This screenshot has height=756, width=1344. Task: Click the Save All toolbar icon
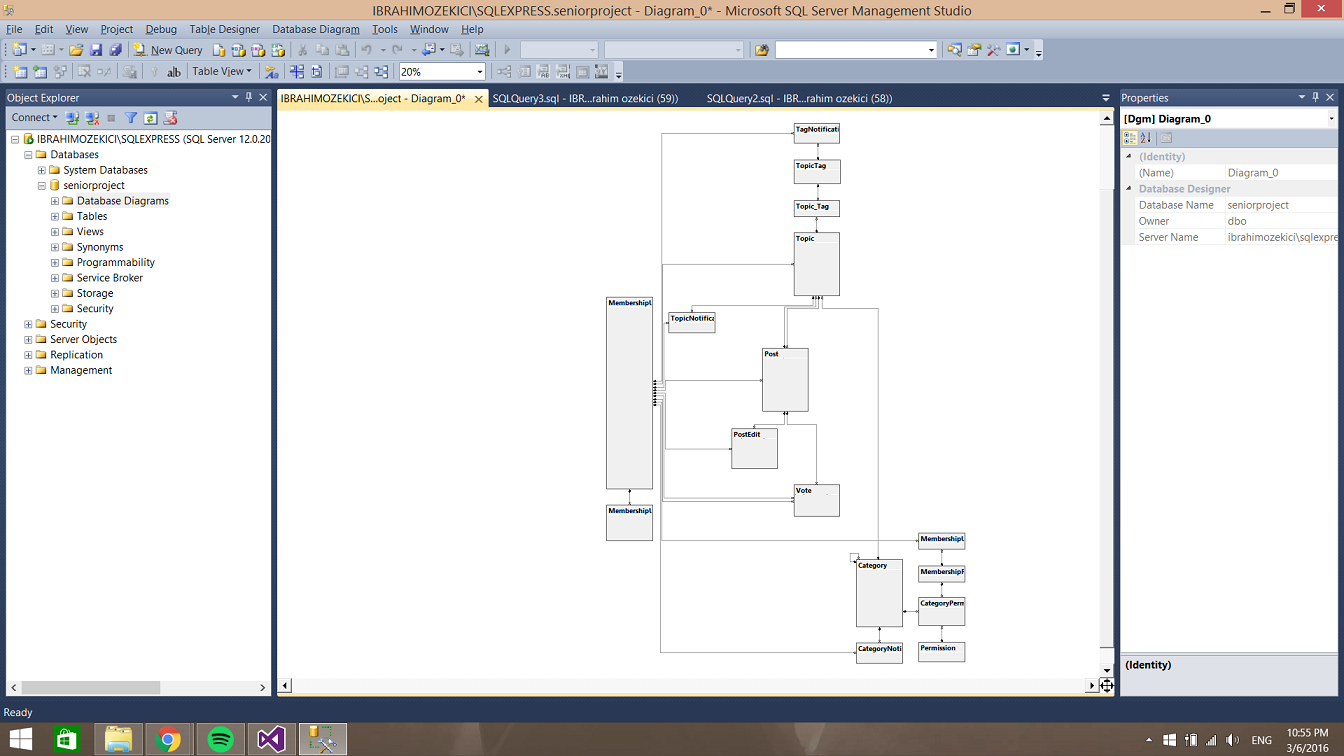coord(115,50)
